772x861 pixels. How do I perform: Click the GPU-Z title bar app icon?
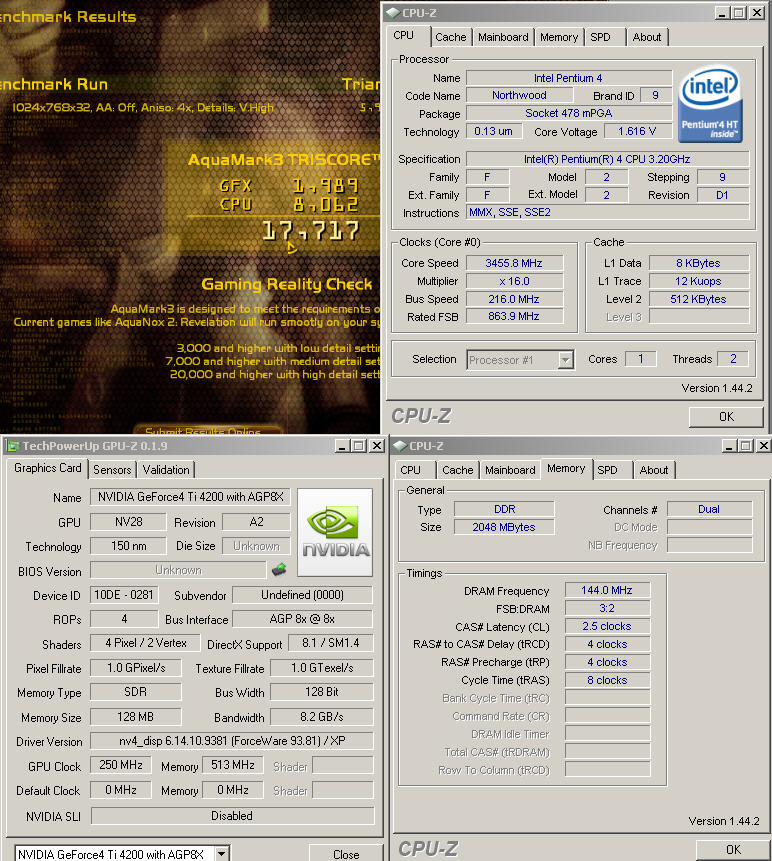pyautogui.click(x=13, y=446)
